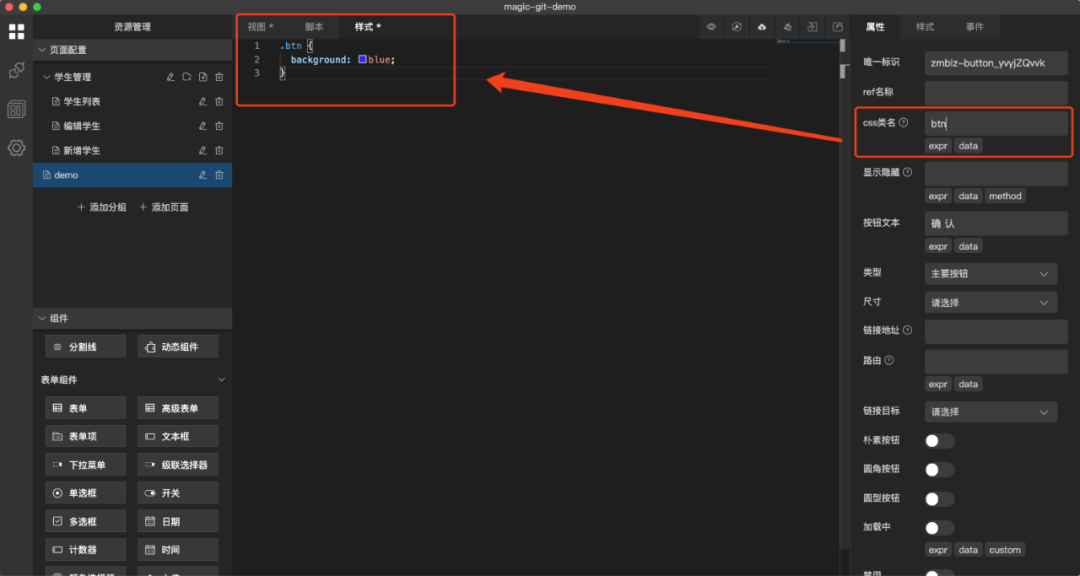This screenshot has width=1080, height=576.
Task: Click the broom clear icon in toolbar
Action: [x=787, y=27]
